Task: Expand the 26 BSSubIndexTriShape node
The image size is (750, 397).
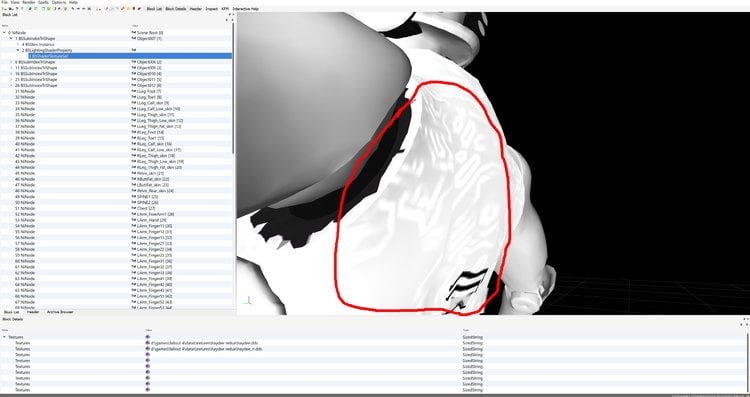Action: click(x=11, y=85)
